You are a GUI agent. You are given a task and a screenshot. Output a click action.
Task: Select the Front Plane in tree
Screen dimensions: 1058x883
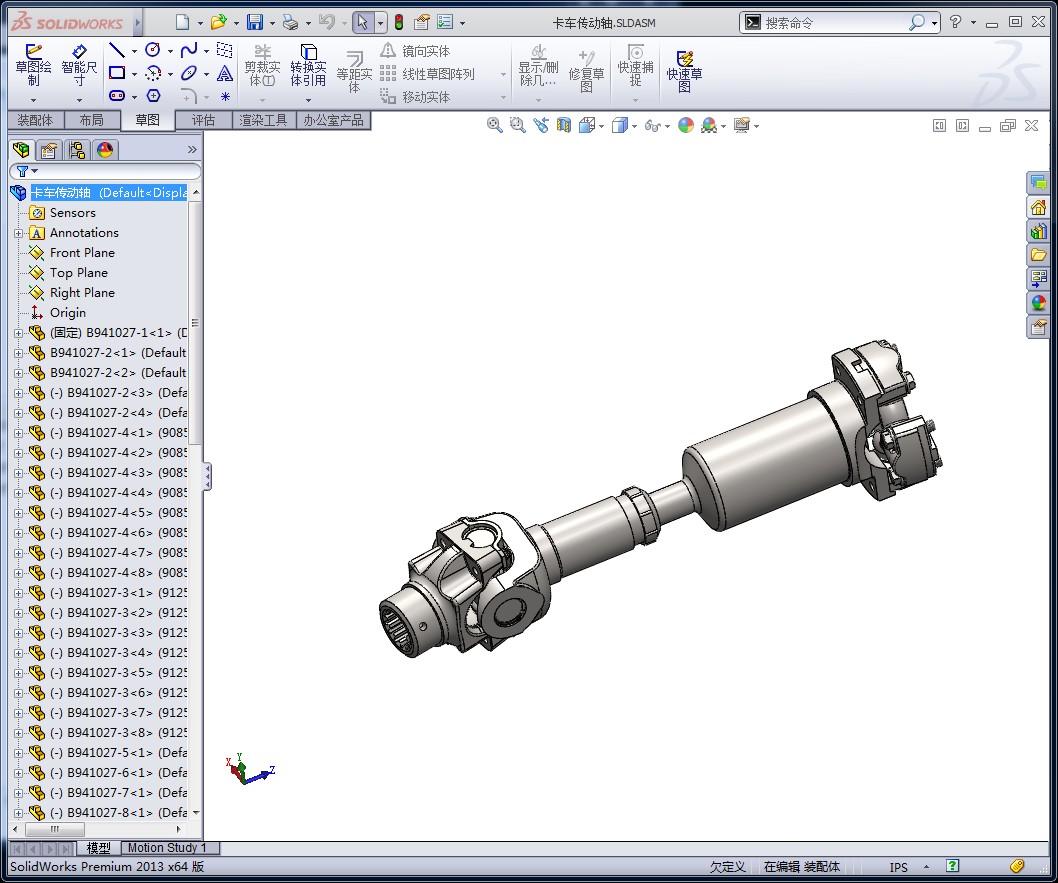tap(82, 253)
